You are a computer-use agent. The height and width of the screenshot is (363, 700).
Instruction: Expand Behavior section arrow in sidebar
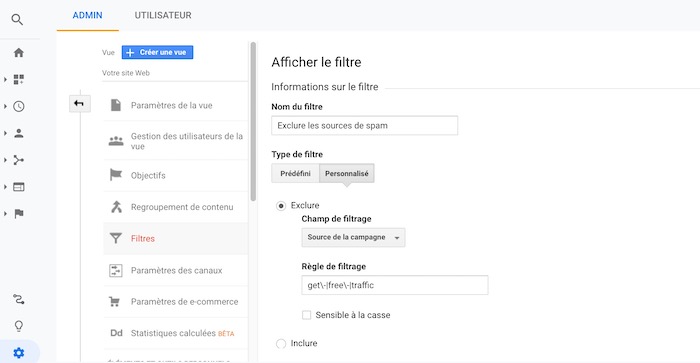pos(5,187)
